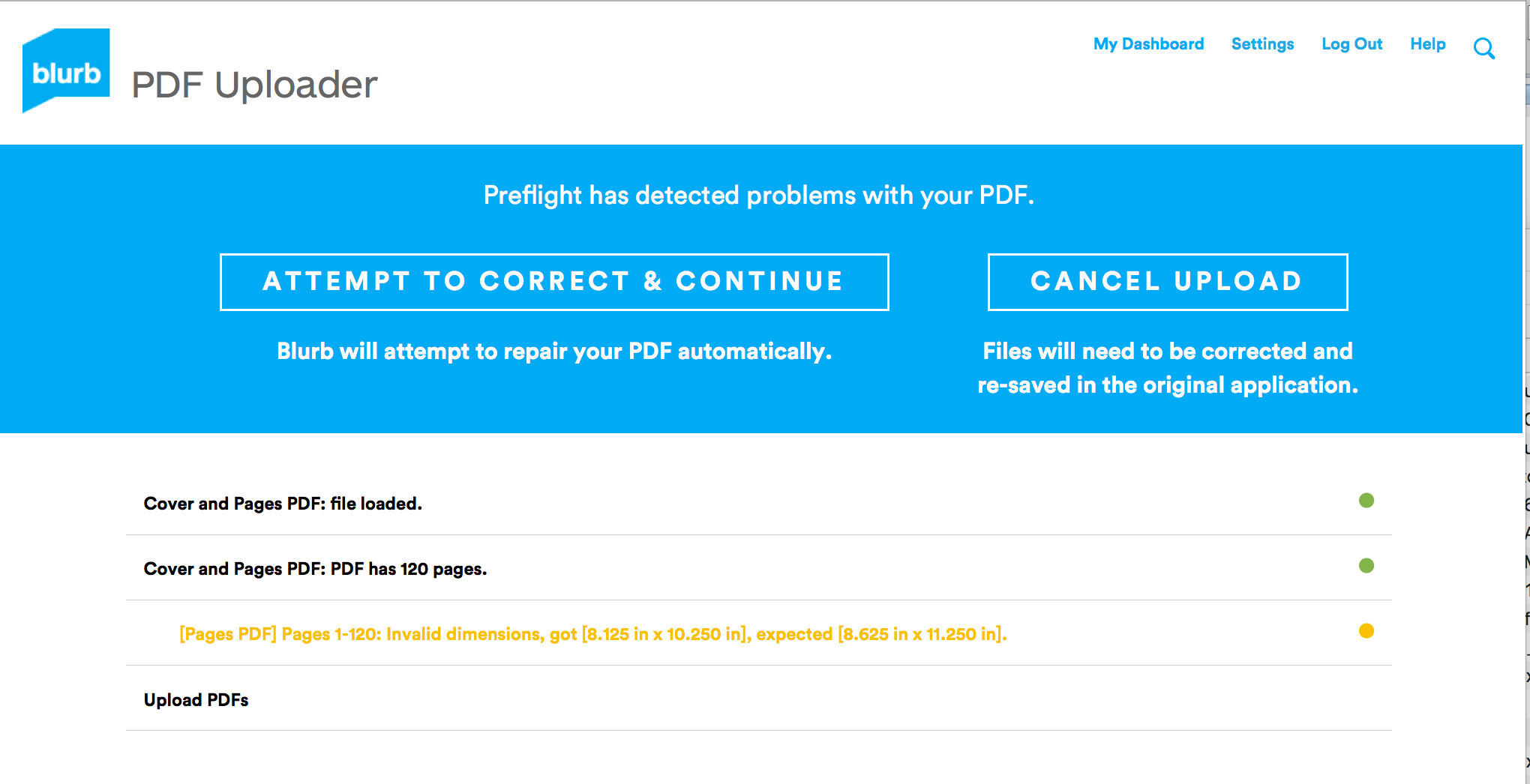Click green status dot for 120 pages
The image size is (1530, 784).
tap(1366, 566)
